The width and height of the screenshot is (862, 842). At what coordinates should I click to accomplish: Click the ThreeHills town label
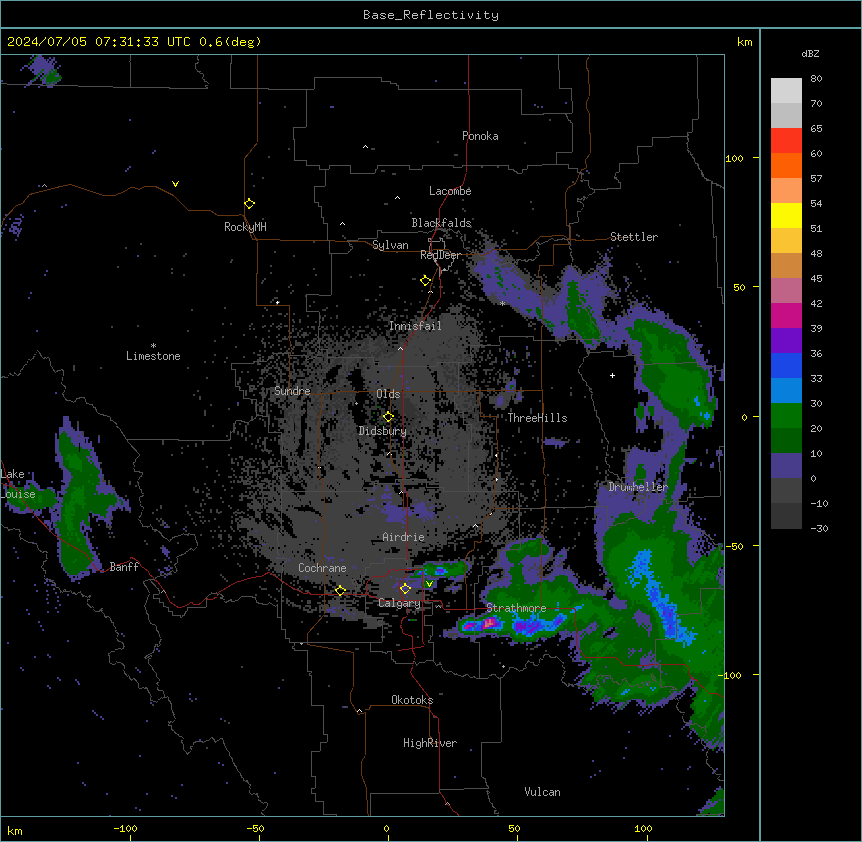pos(537,418)
